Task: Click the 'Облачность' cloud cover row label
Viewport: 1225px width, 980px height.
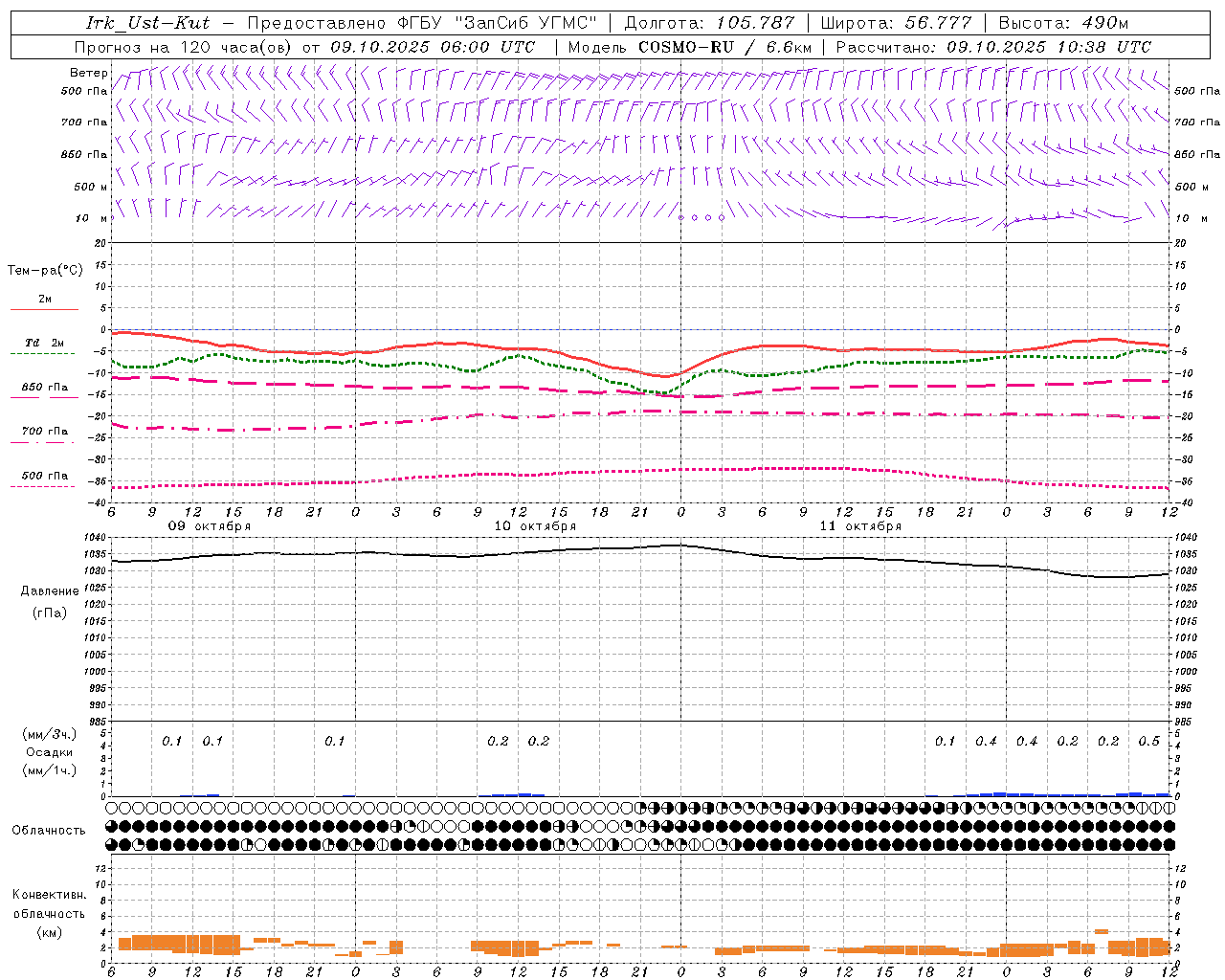Action: click(x=49, y=831)
